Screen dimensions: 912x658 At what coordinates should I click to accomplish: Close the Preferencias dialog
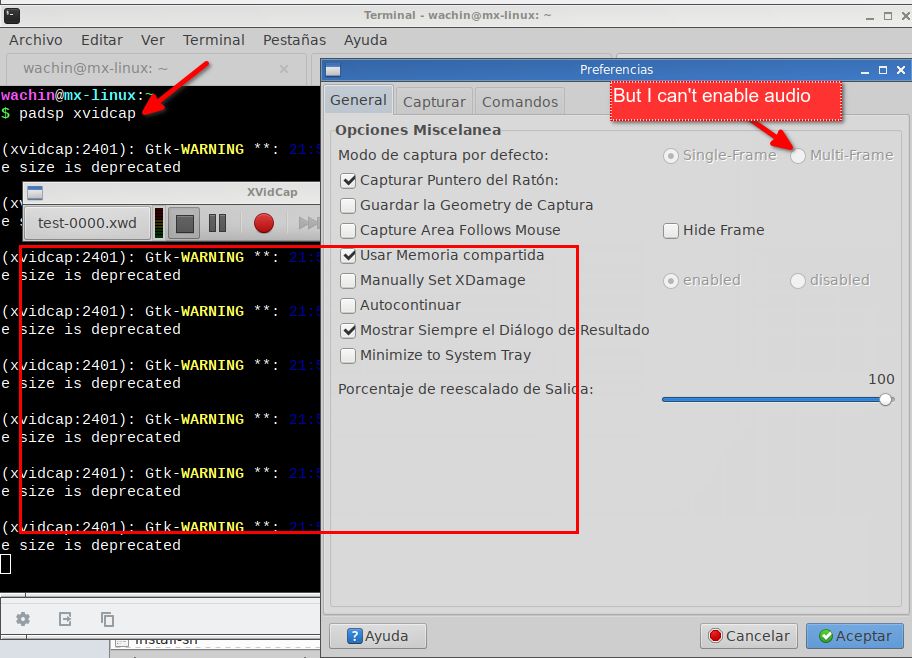pos(901,70)
